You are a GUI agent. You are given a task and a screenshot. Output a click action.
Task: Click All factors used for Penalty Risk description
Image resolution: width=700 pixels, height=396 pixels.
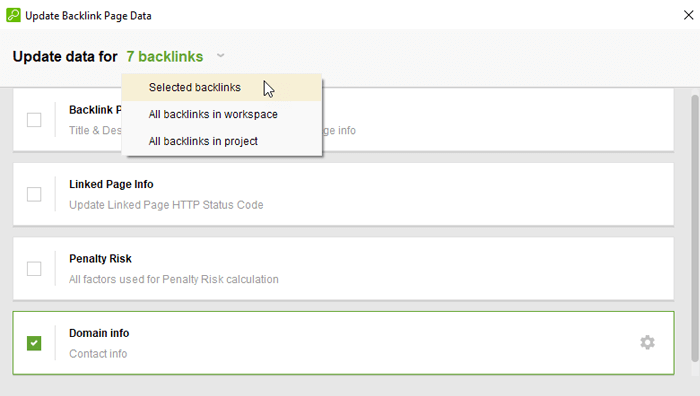174,279
